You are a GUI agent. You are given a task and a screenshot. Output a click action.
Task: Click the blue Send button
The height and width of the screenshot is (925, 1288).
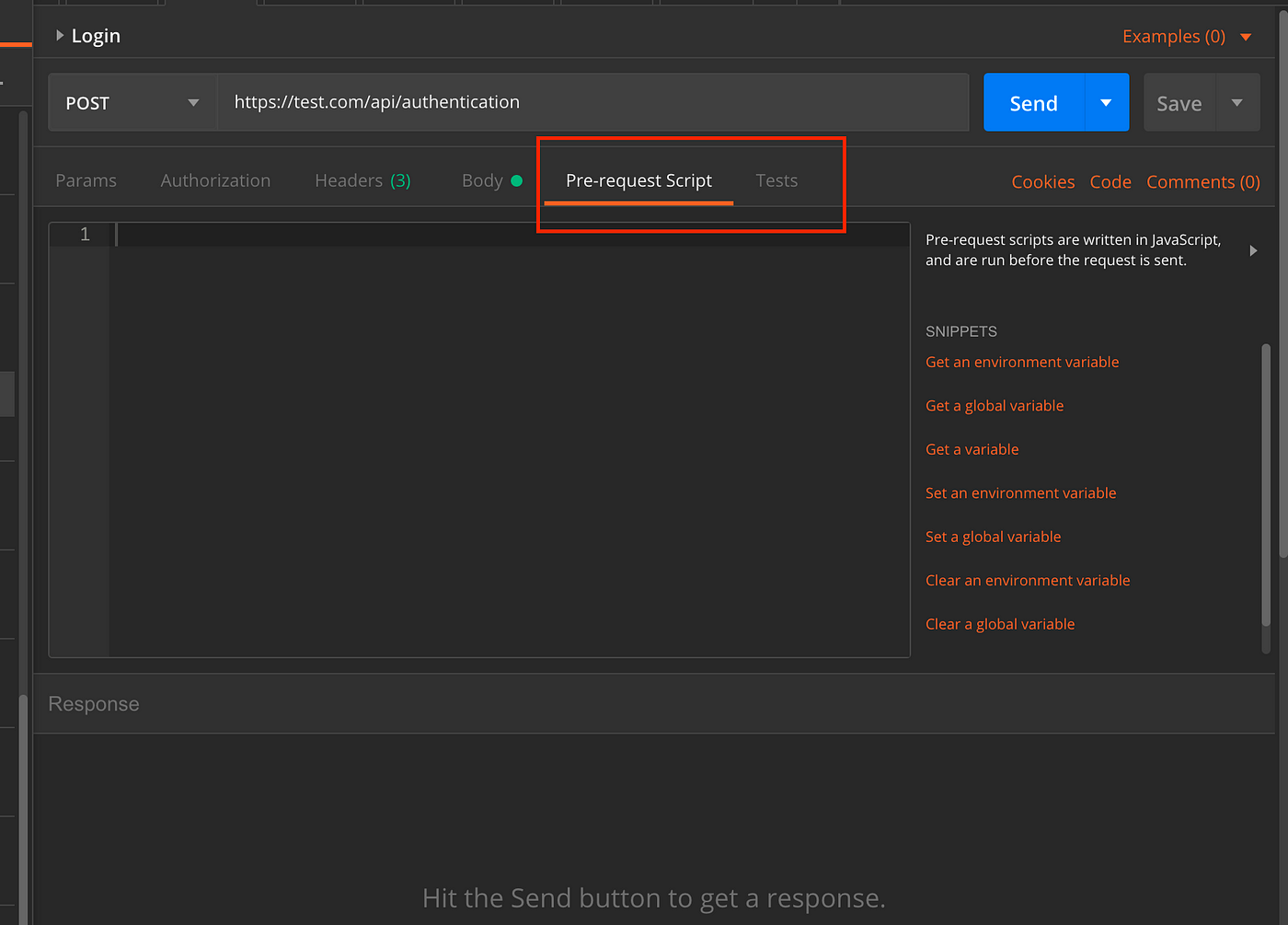coord(1034,103)
